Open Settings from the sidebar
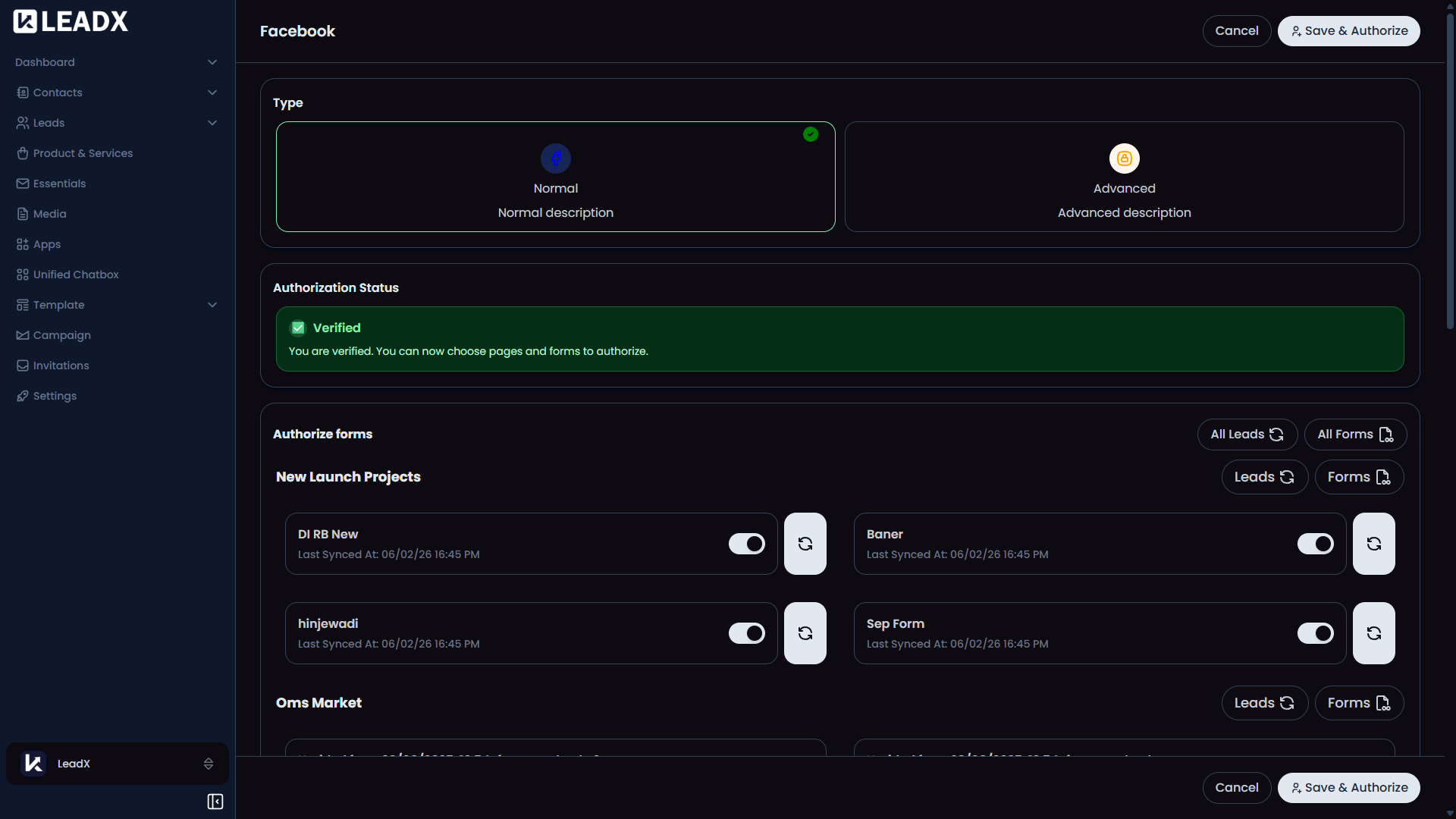This screenshot has height=819, width=1456. point(54,395)
